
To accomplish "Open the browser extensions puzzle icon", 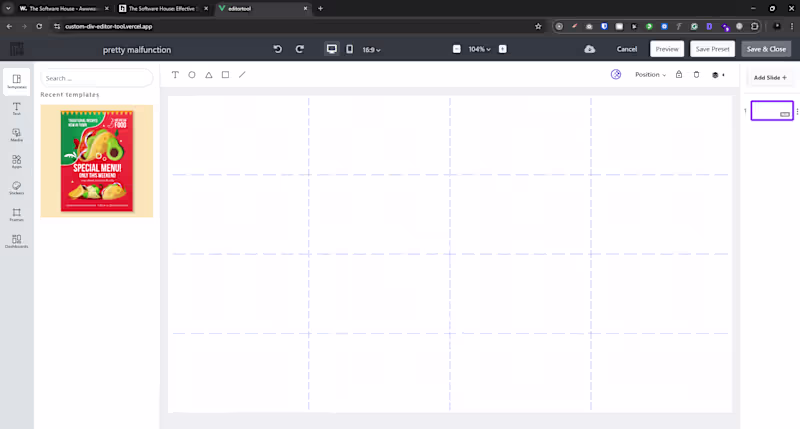I will pyautogui.click(x=754, y=26).
